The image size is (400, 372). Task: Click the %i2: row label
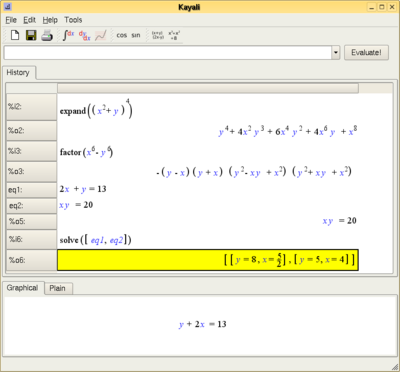[31, 107]
